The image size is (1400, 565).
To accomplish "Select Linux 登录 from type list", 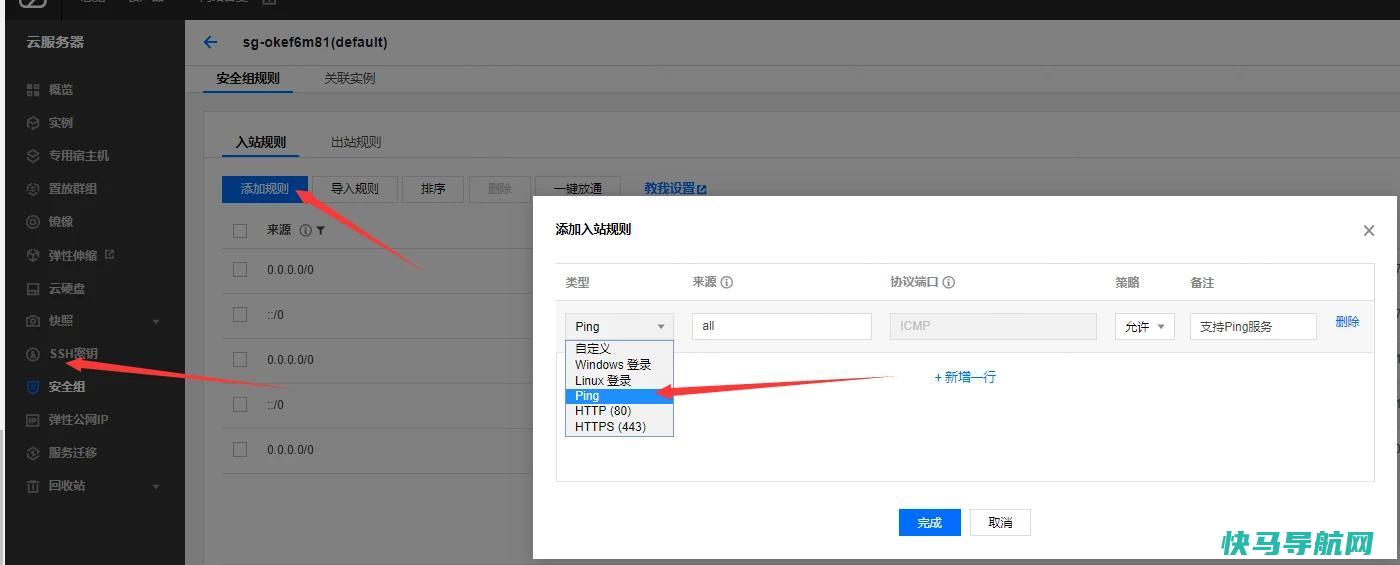I will 619,381.
